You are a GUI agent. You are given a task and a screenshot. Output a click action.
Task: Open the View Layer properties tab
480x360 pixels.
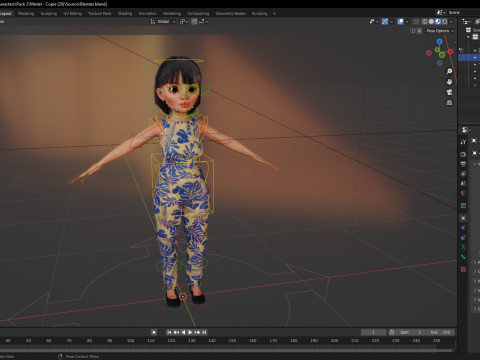[x=463, y=174]
